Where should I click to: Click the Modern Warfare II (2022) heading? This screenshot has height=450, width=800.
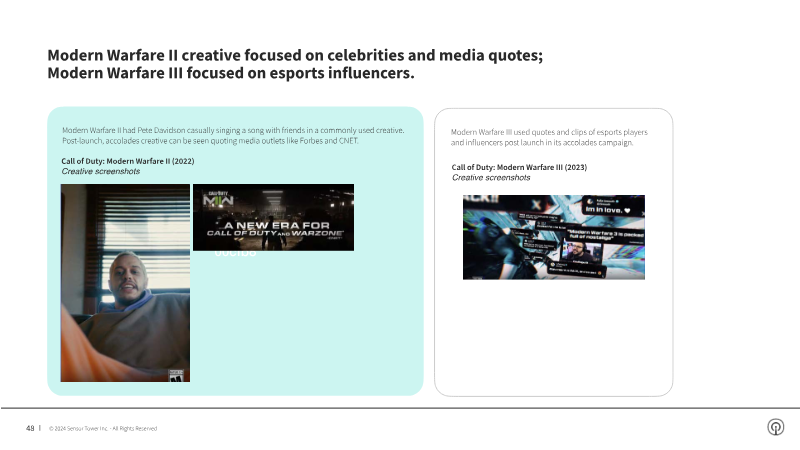coord(127,161)
